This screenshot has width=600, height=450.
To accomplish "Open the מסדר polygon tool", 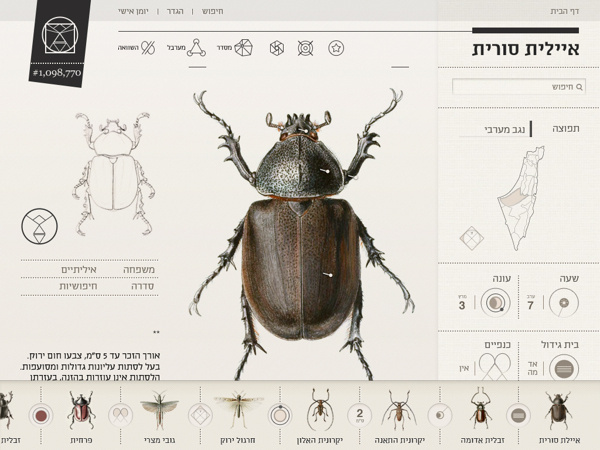I will tap(235, 48).
